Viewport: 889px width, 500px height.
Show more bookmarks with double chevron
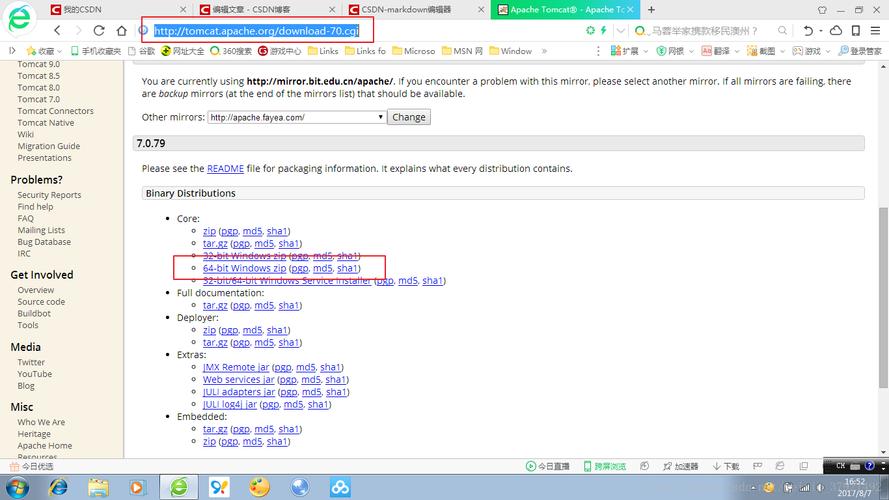tap(544, 51)
